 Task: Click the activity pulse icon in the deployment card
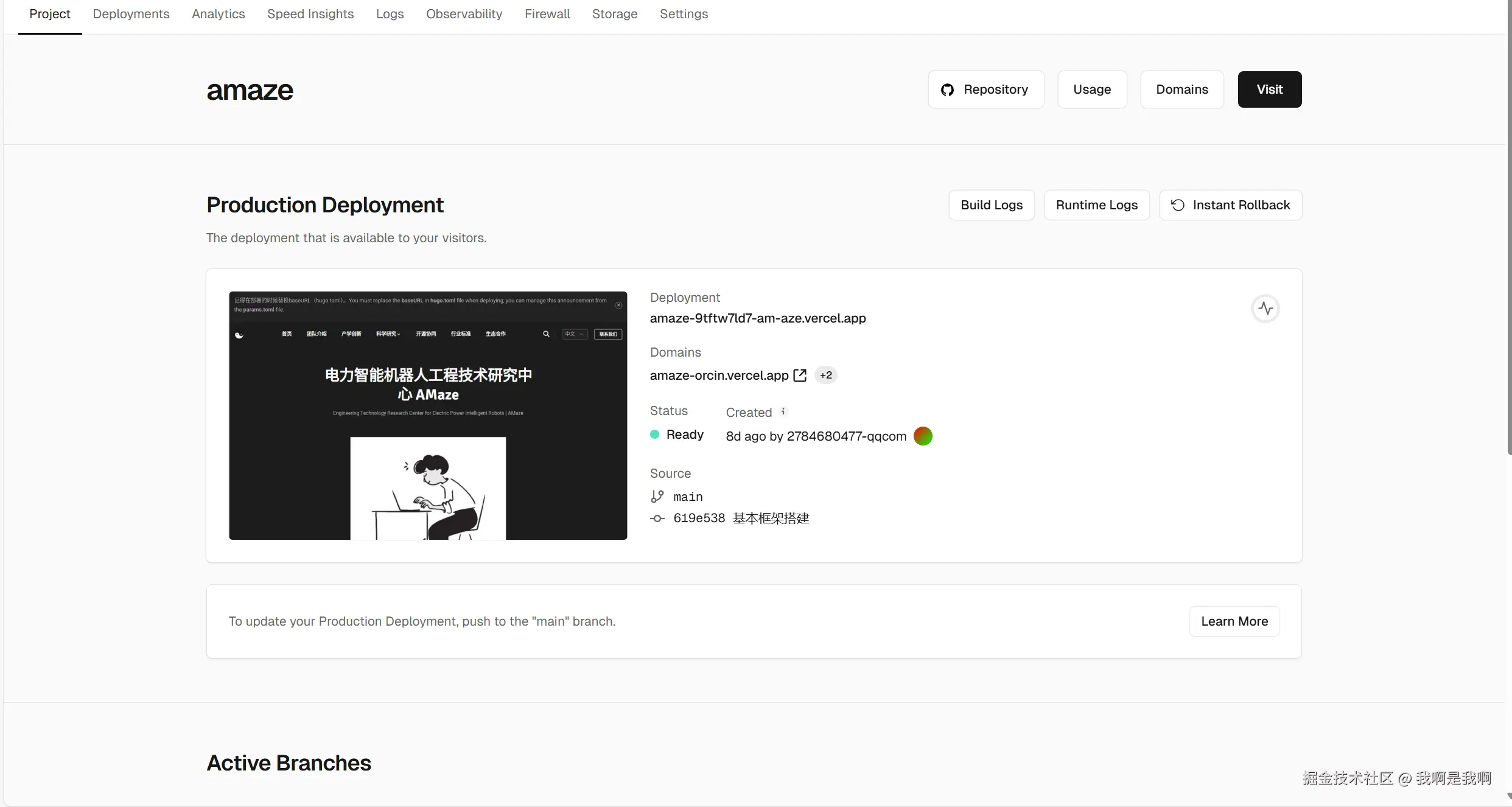tap(1265, 309)
